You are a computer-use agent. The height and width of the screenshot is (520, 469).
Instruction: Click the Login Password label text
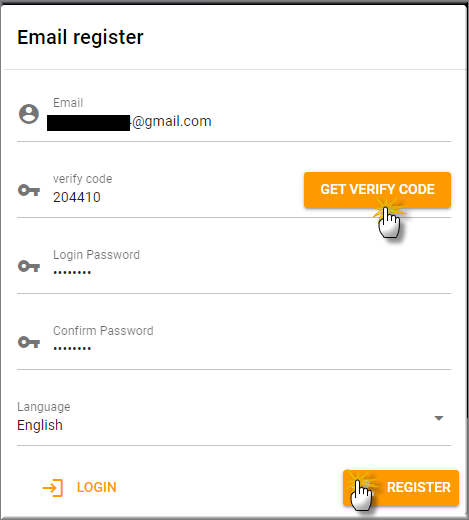pyautogui.click(x=96, y=255)
